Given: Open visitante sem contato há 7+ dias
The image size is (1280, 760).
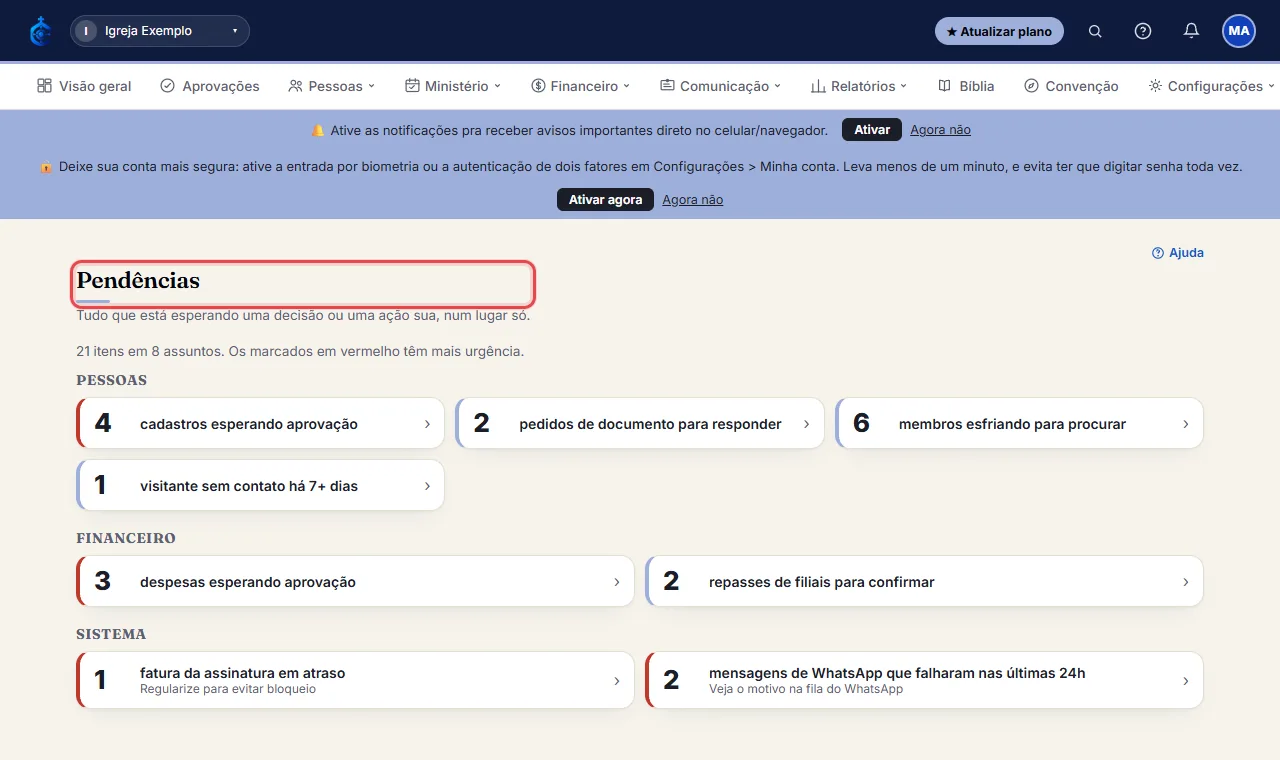Looking at the screenshot, I should point(260,486).
